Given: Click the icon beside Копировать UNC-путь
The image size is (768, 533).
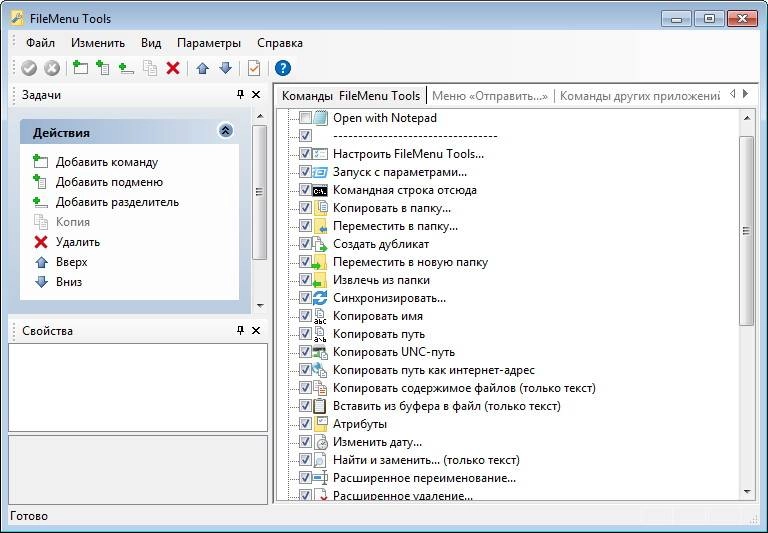Looking at the screenshot, I should pyautogui.click(x=320, y=352).
